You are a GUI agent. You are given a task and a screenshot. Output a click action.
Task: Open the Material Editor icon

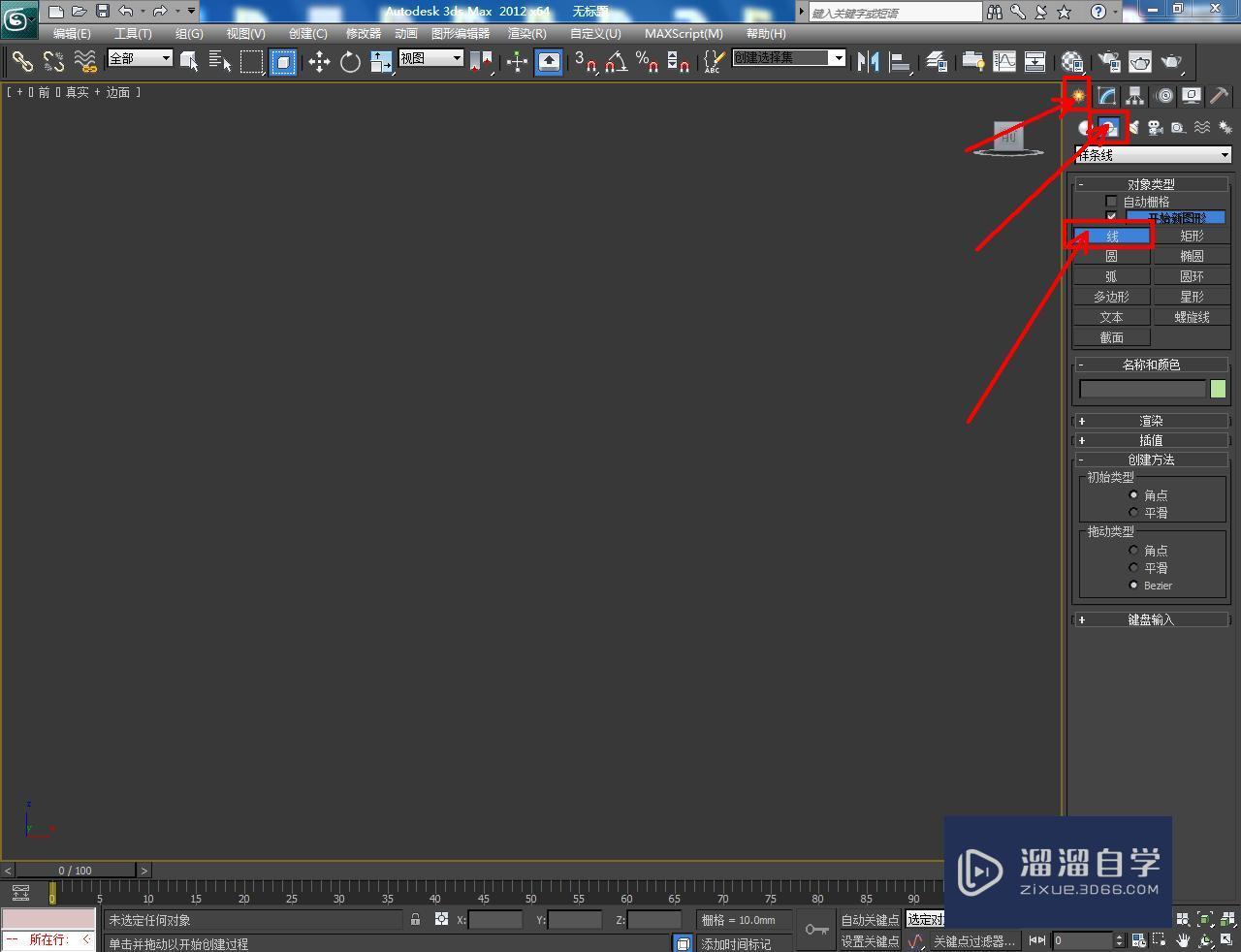1072,62
